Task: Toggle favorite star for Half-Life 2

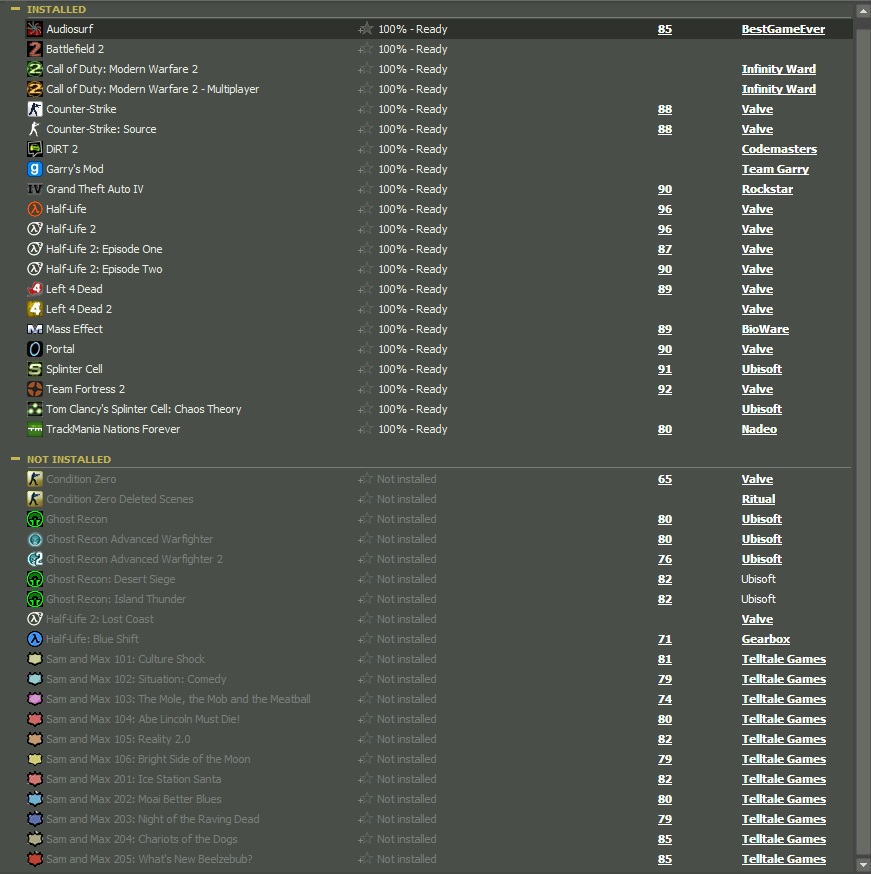Action: [366, 229]
